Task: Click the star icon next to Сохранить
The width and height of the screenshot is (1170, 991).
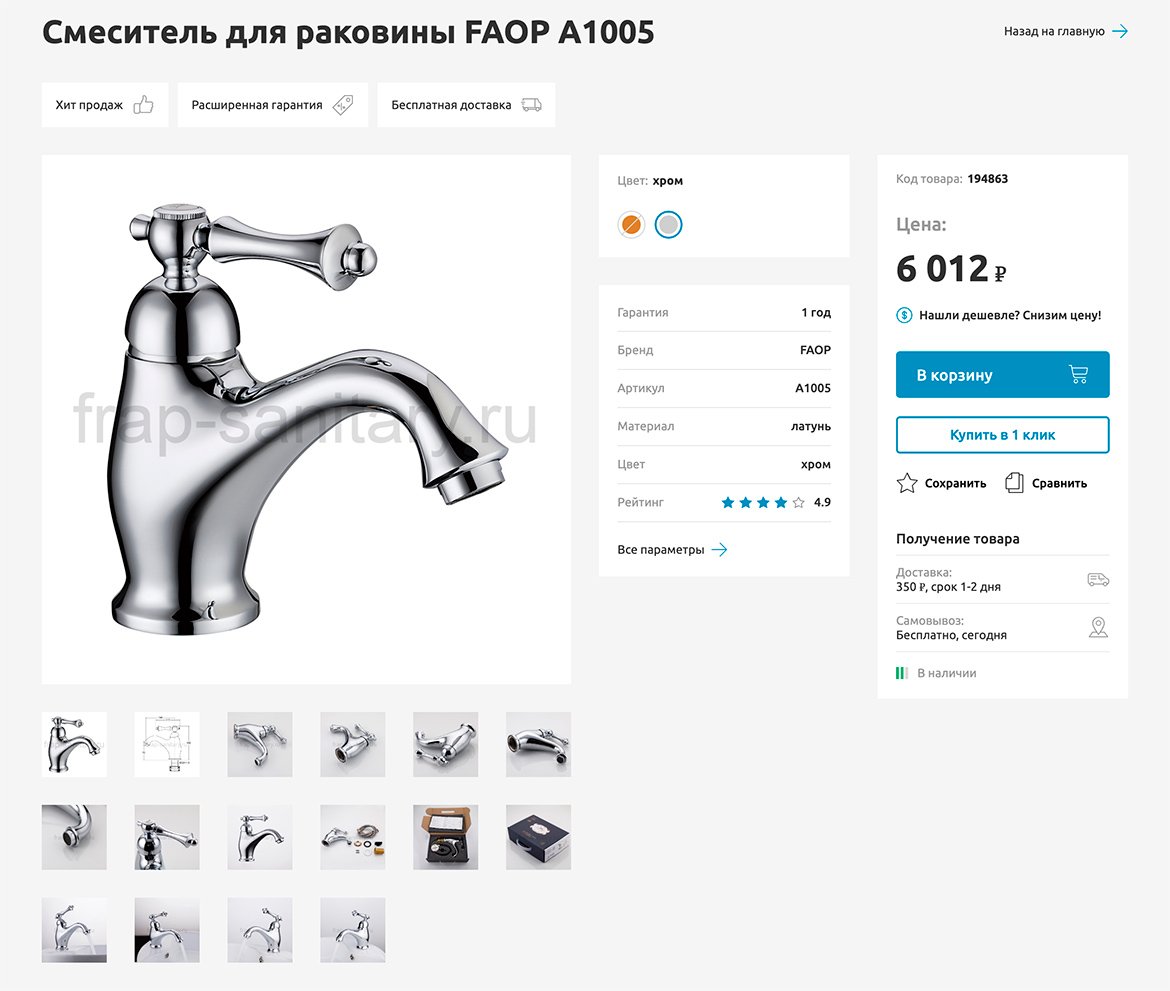Action: click(907, 483)
